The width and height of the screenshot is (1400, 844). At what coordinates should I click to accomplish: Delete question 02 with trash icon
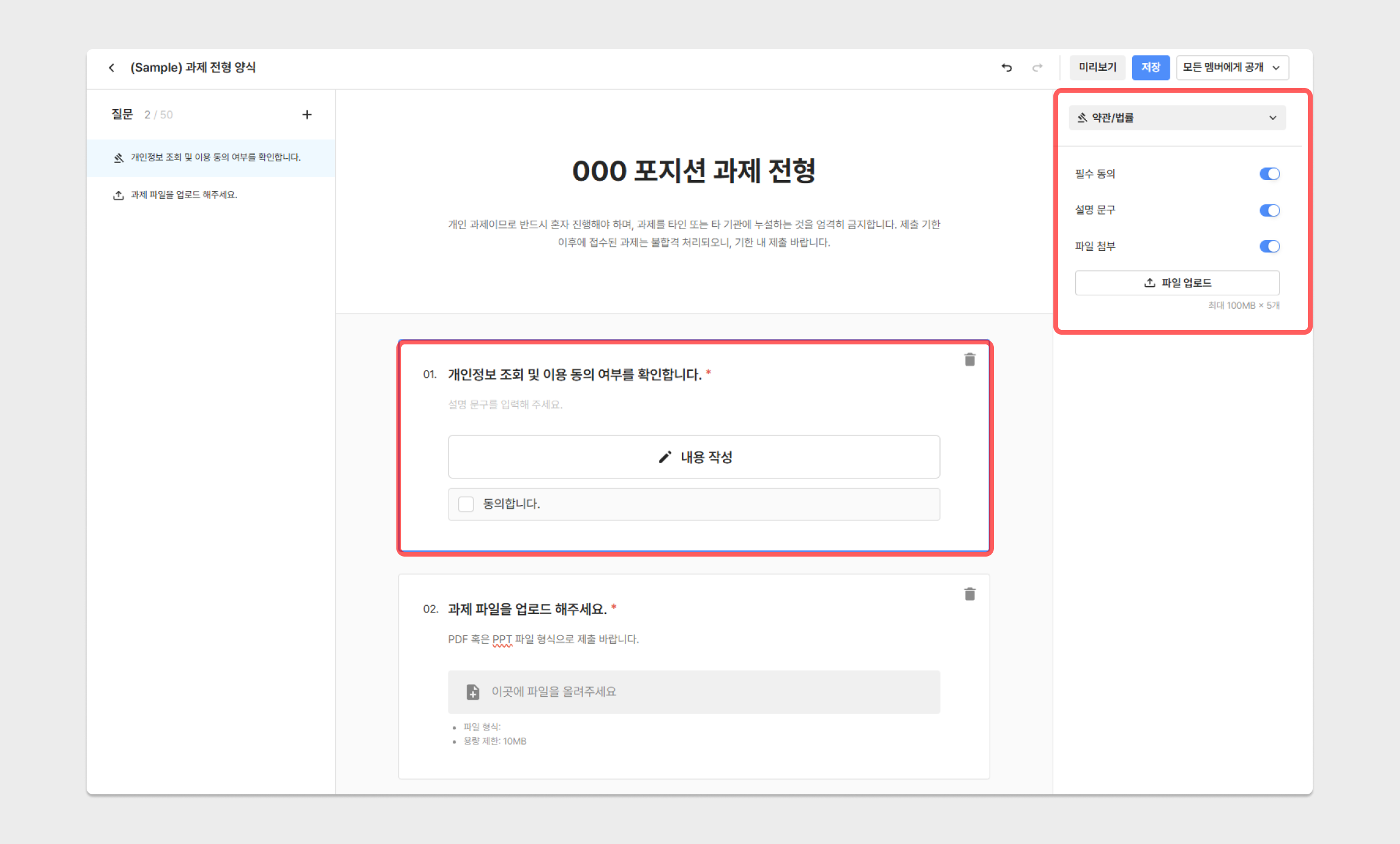tap(970, 594)
